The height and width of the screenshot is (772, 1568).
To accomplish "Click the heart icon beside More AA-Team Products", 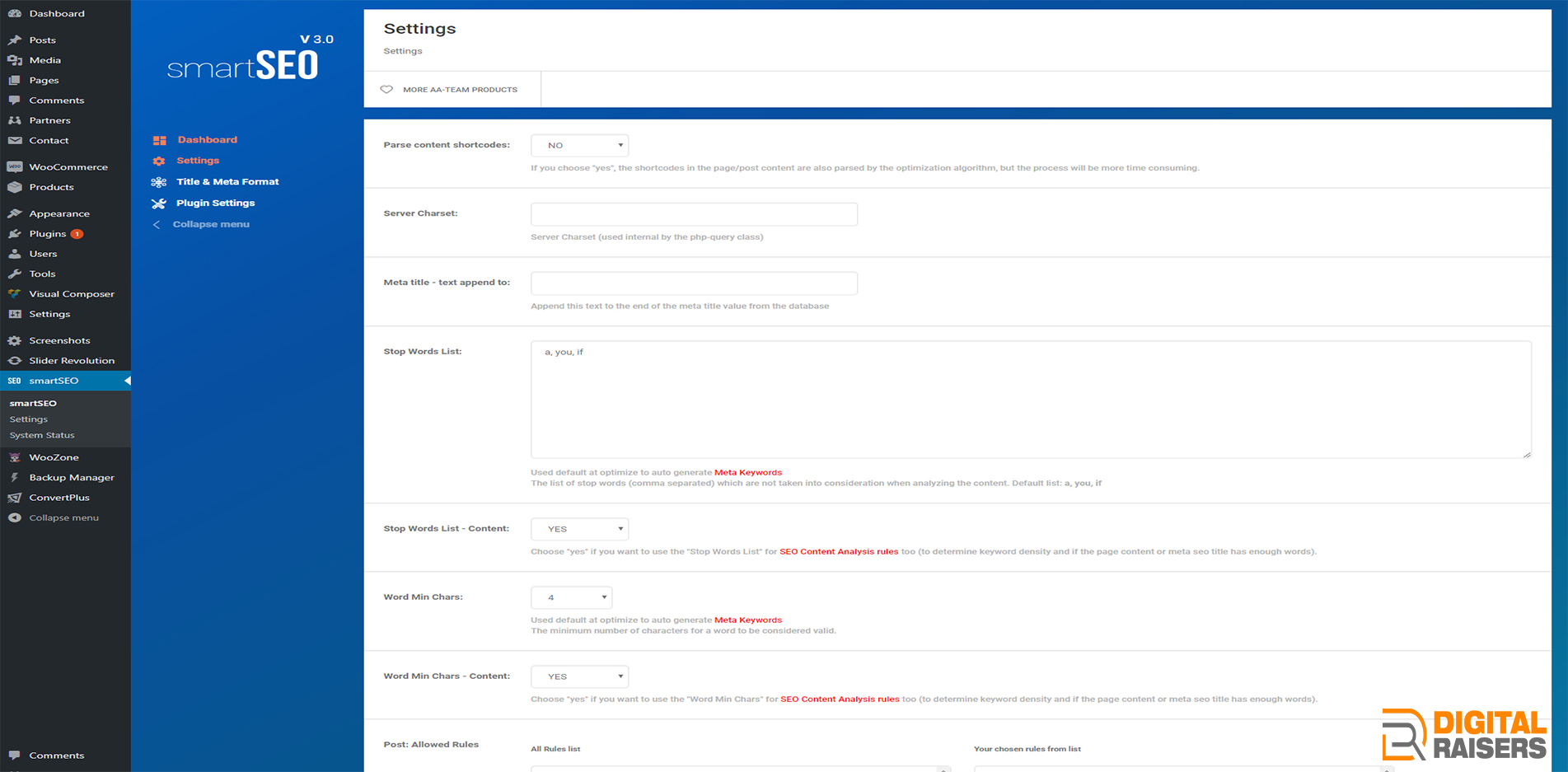I will 386,90.
